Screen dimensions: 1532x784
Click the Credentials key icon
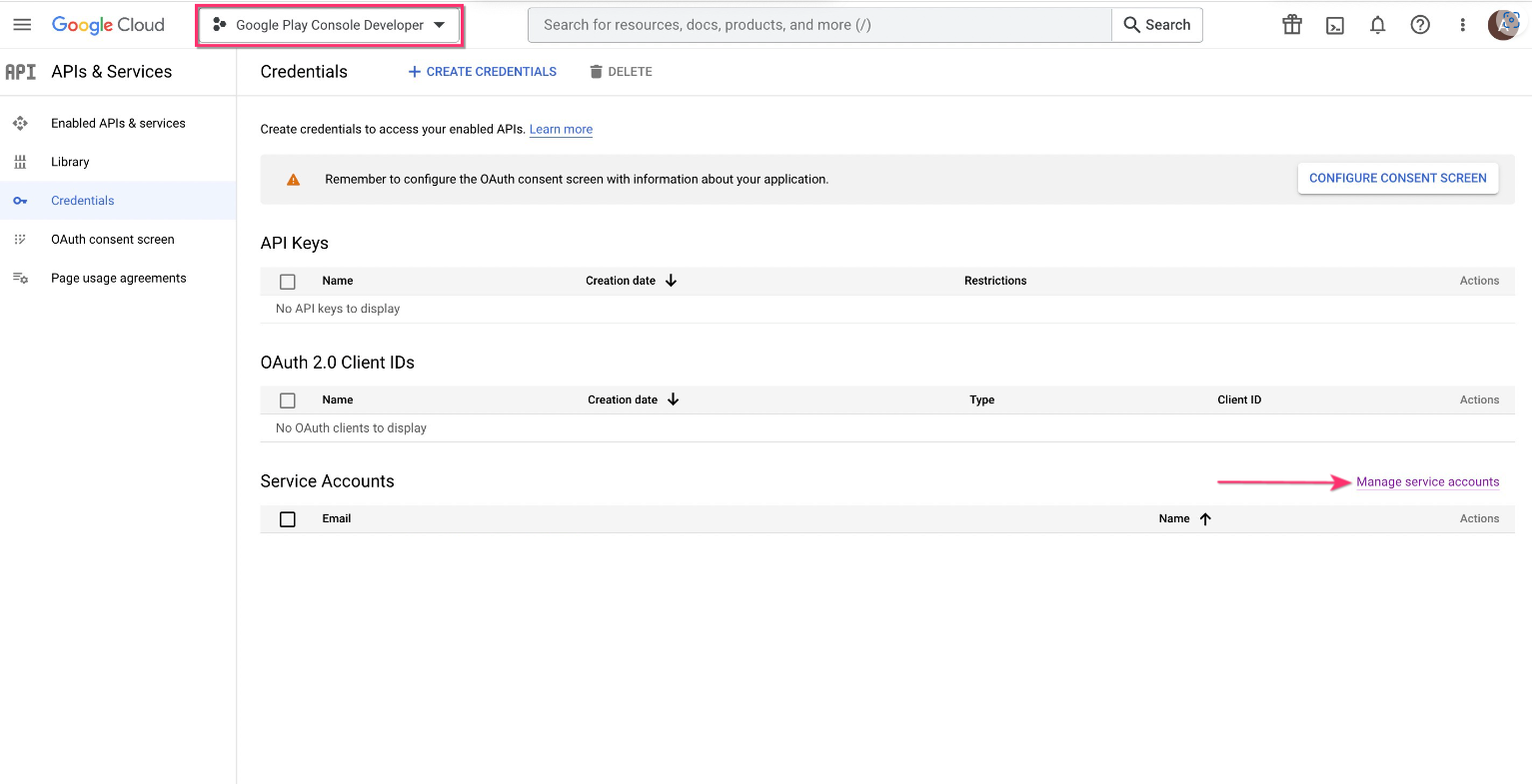click(x=20, y=201)
